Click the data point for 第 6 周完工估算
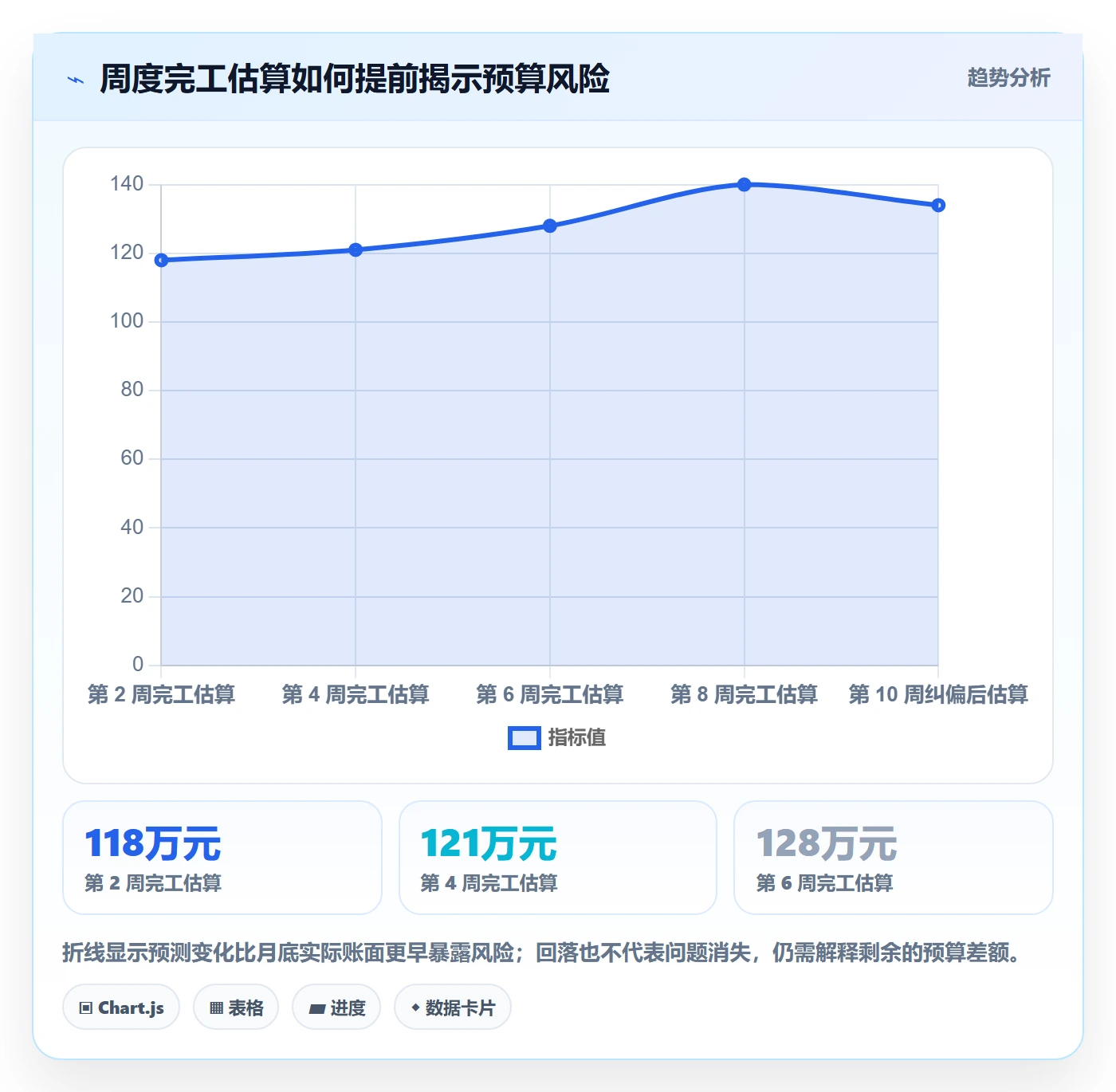 point(550,226)
